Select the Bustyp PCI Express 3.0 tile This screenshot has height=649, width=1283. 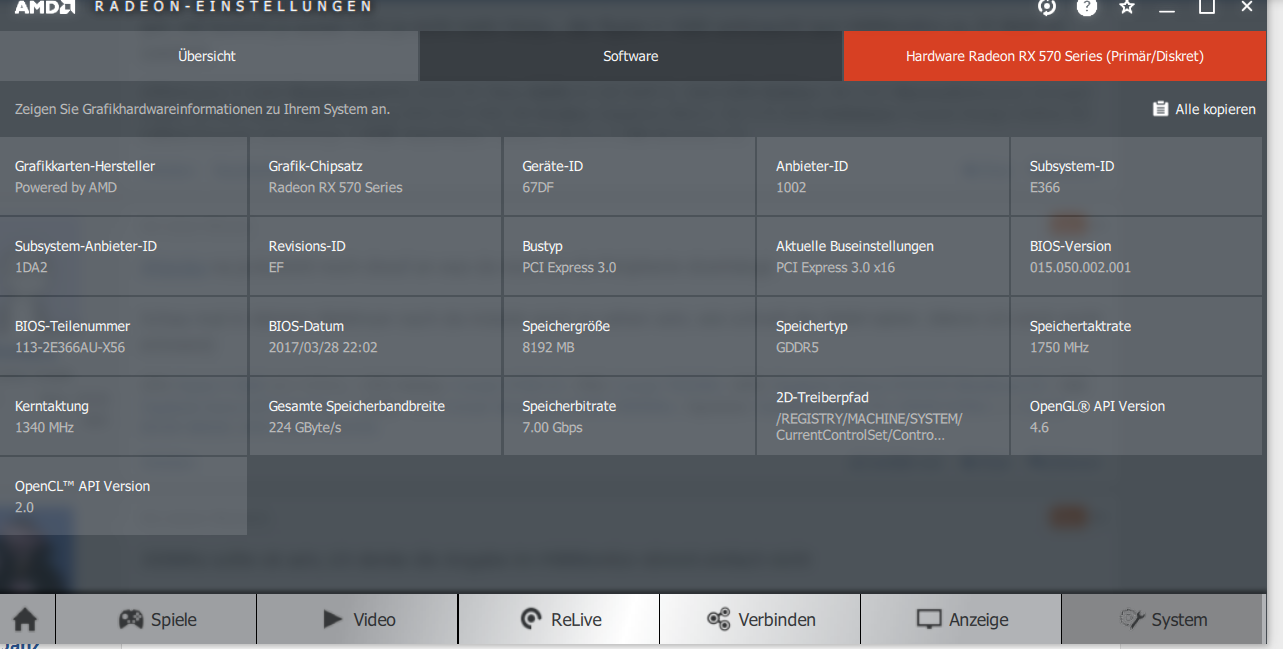click(x=629, y=256)
